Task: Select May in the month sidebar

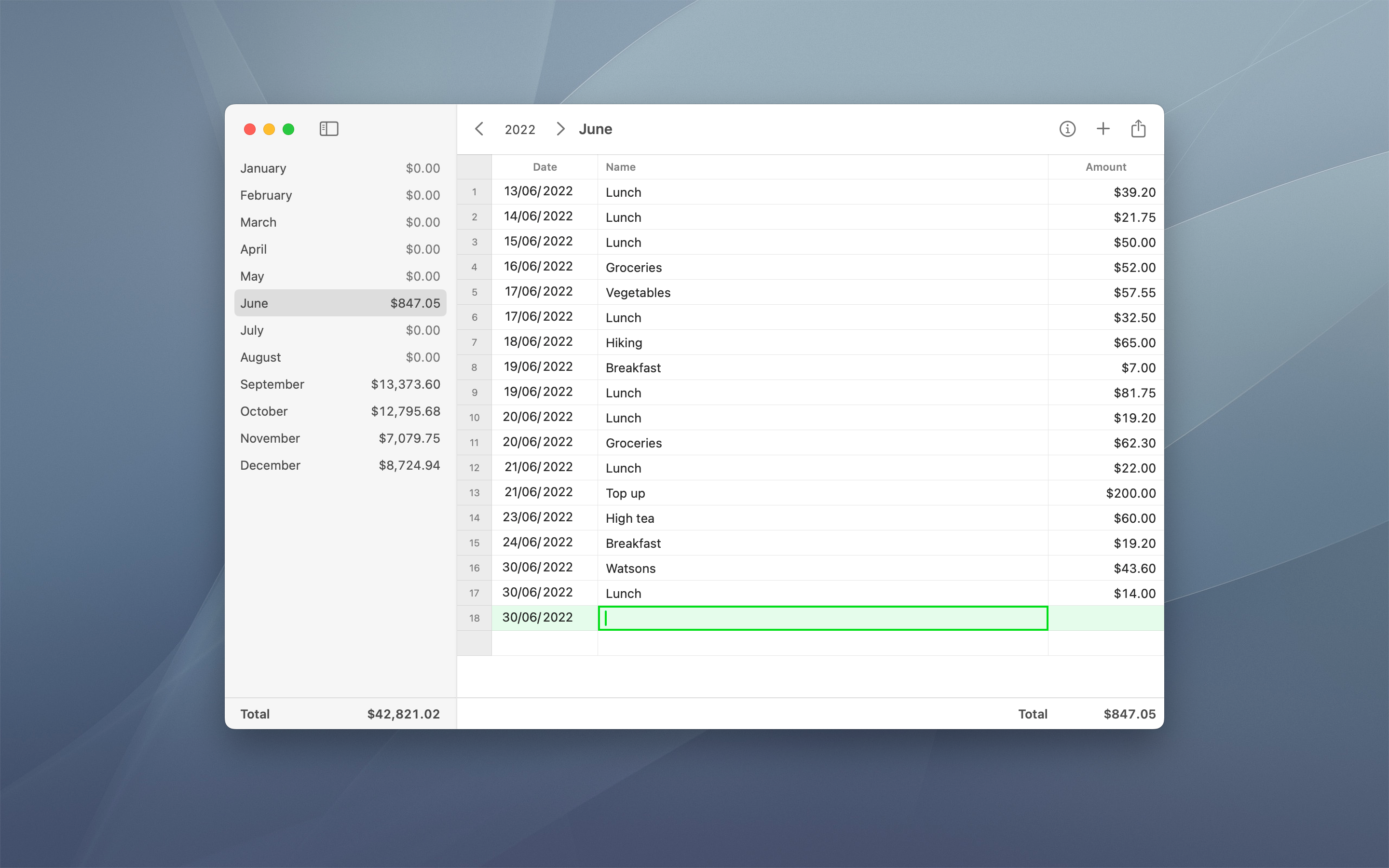Action: (340, 276)
